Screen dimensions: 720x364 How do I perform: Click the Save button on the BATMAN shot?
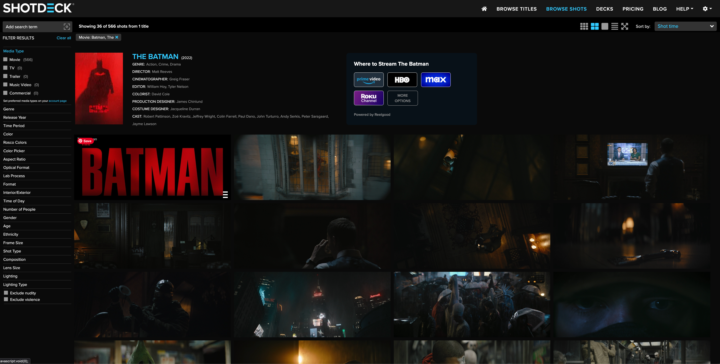(85, 141)
